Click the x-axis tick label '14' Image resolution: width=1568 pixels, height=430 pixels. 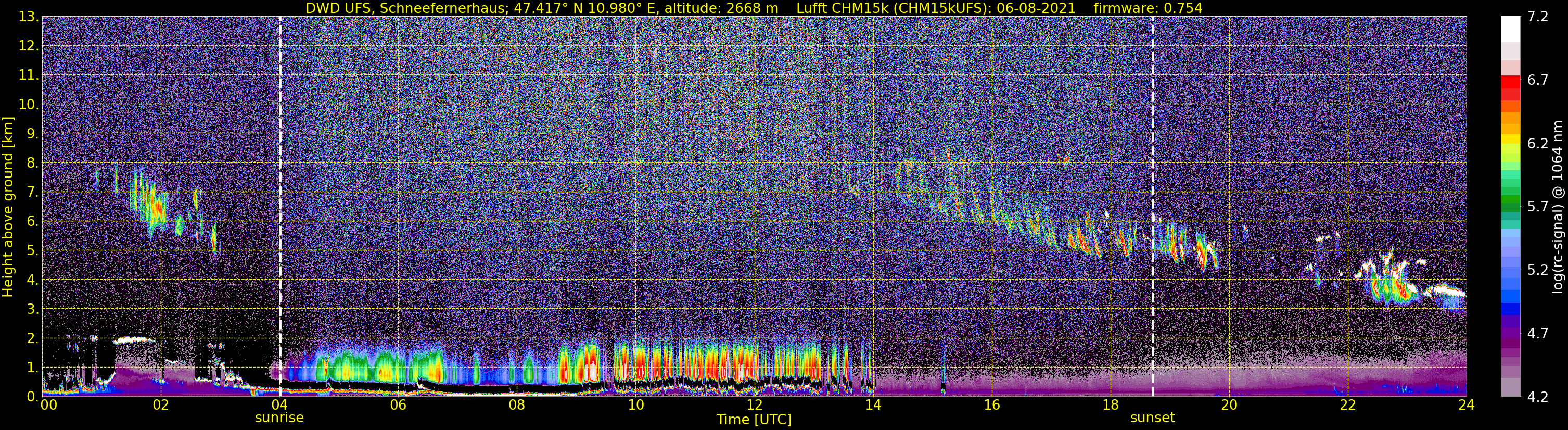[x=873, y=405]
